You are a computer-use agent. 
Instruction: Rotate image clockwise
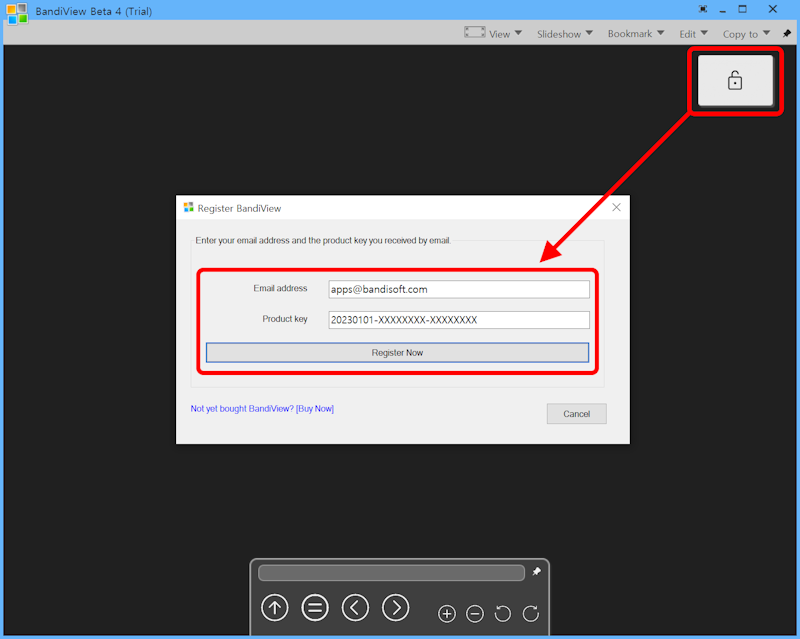pyautogui.click(x=531, y=613)
